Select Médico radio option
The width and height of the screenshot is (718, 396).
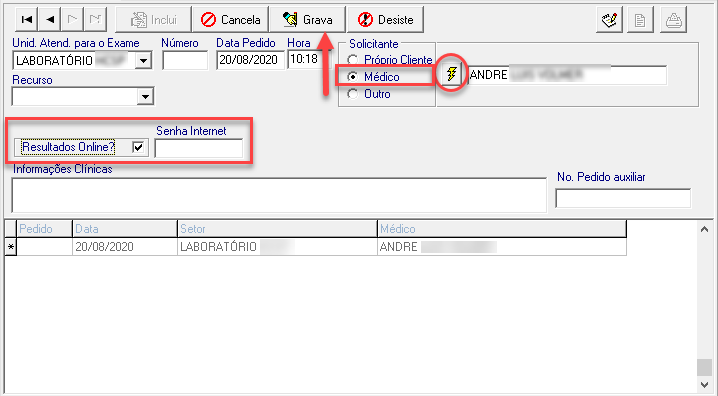point(353,77)
